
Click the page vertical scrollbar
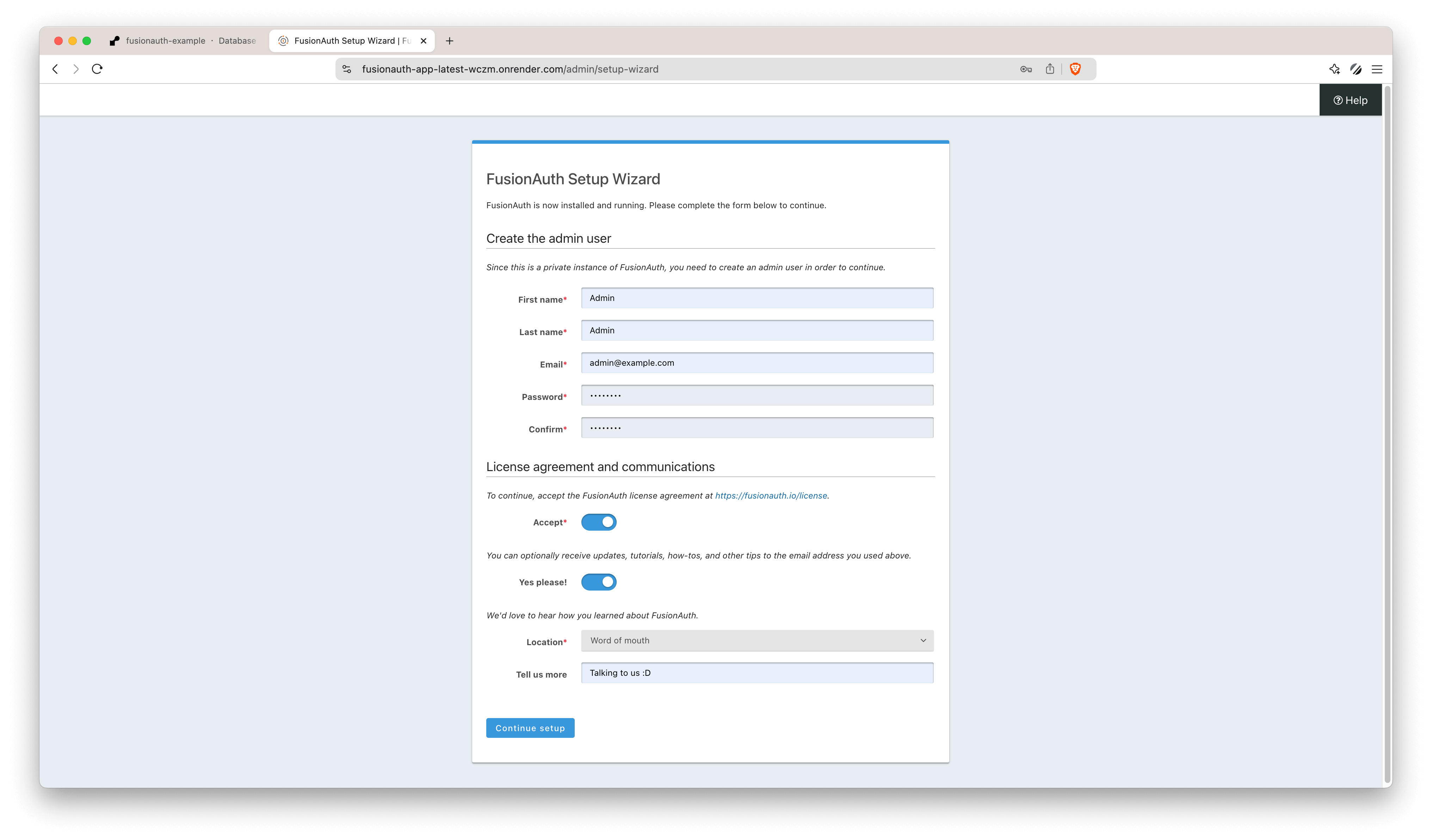pyautogui.click(x=1387, y=435)
